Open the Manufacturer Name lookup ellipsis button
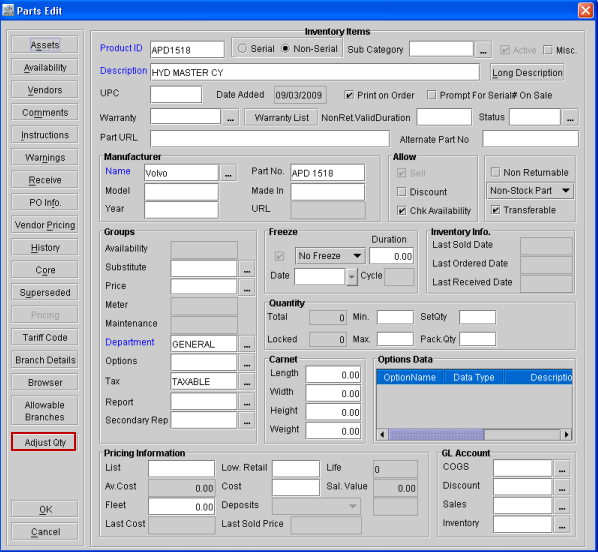The width and height of the screenshot is (598, 552). pyautogui.click(x=228, y=173)
